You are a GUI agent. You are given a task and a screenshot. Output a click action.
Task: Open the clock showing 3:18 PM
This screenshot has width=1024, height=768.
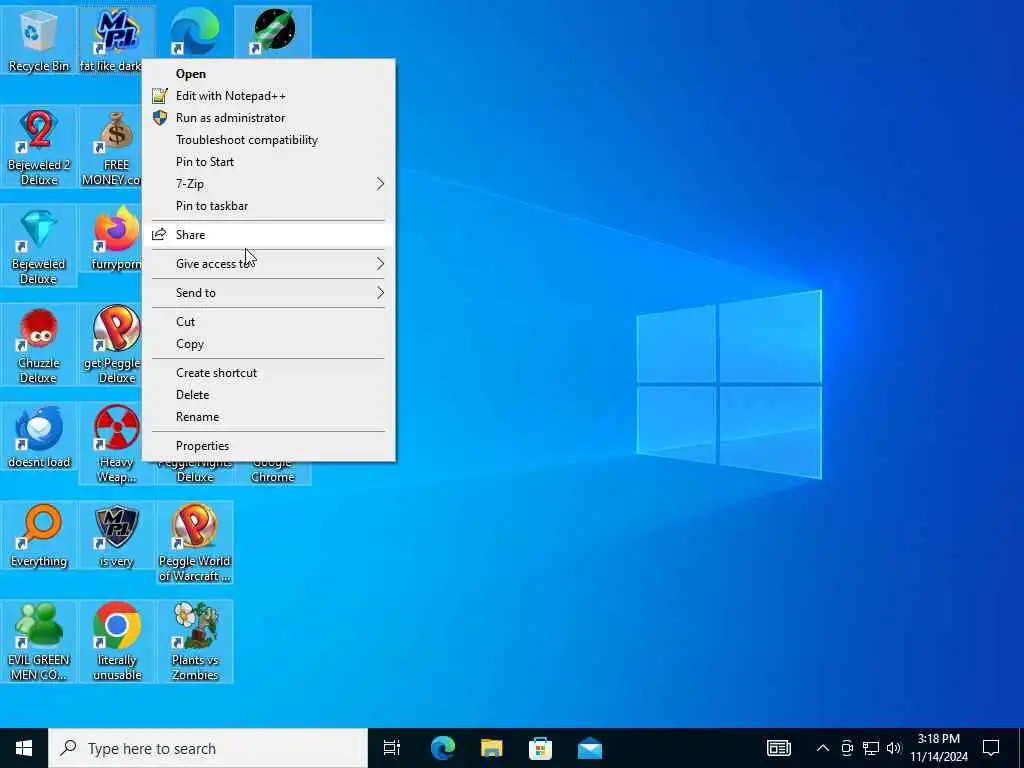939,748
